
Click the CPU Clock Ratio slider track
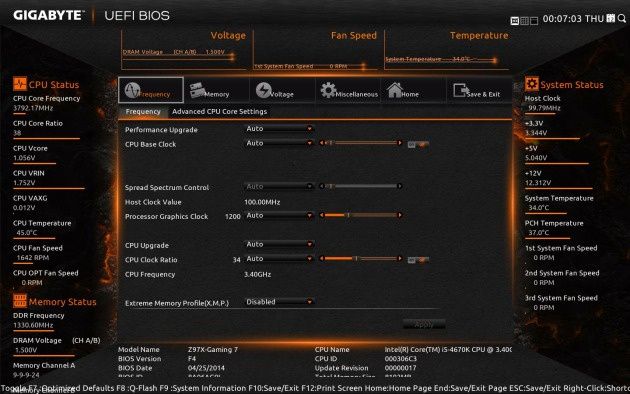pos(361,259)
